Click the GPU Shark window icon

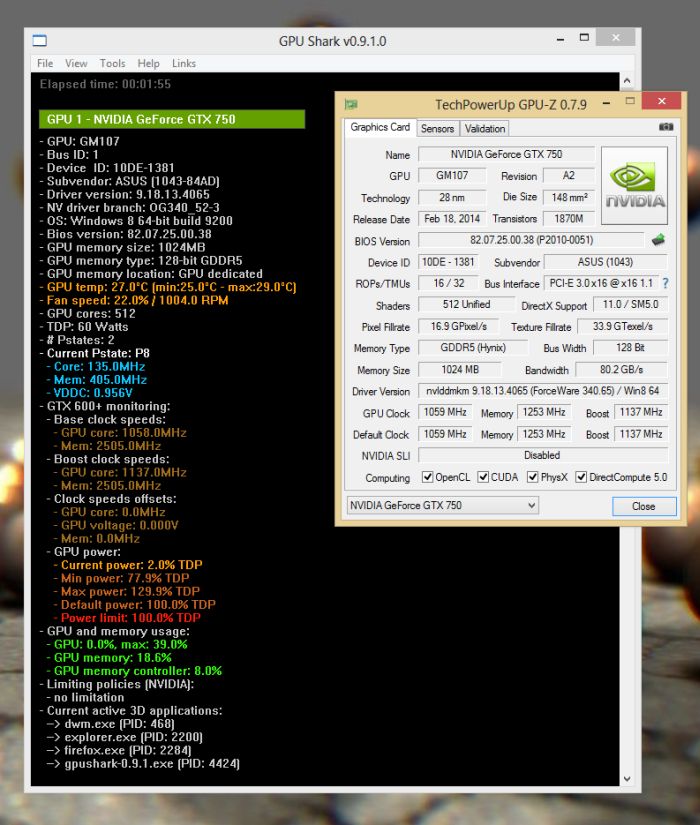(x=40, y=41)
